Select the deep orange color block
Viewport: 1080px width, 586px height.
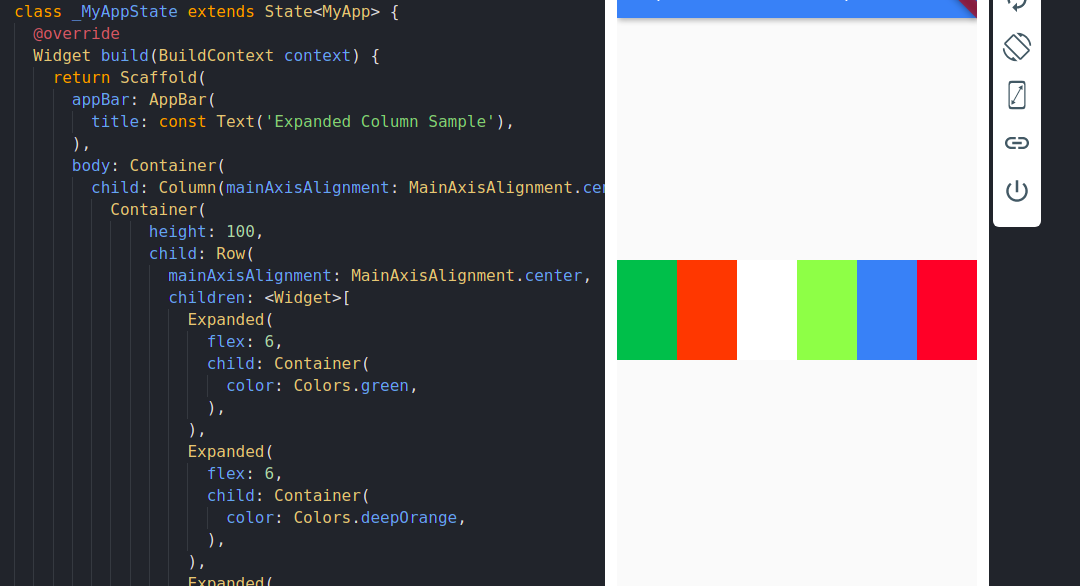pyautogui.click(x=707, y=310)
